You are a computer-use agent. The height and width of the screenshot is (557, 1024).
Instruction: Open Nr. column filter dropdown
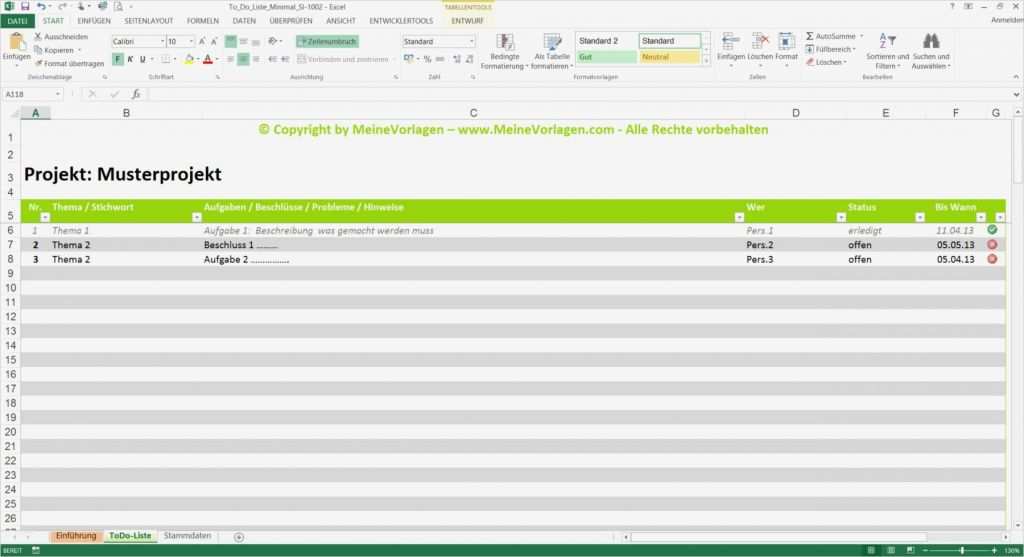(x=45, y=217)
